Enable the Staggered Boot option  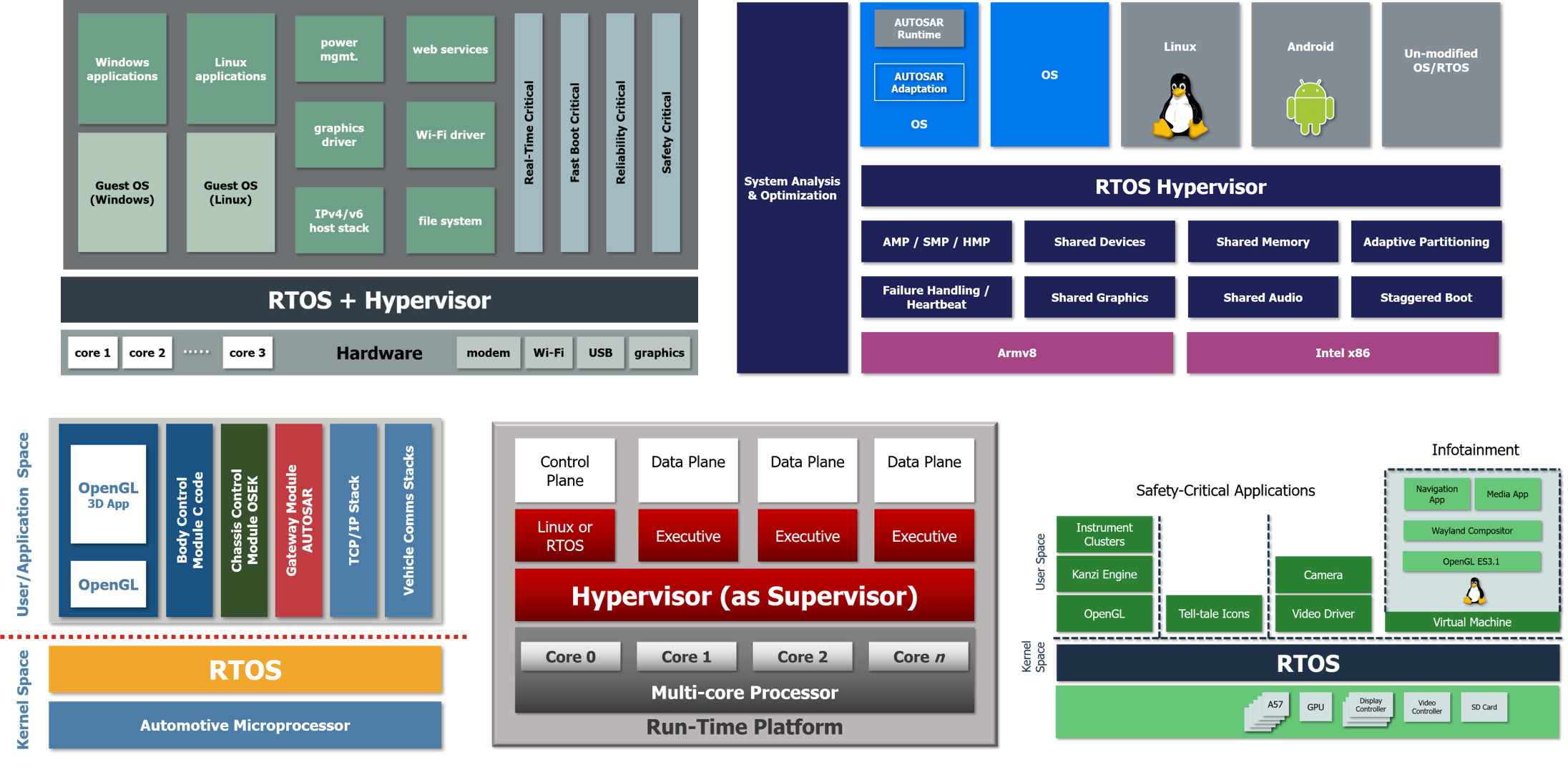pyautogui.click(x=1426, y=297)
